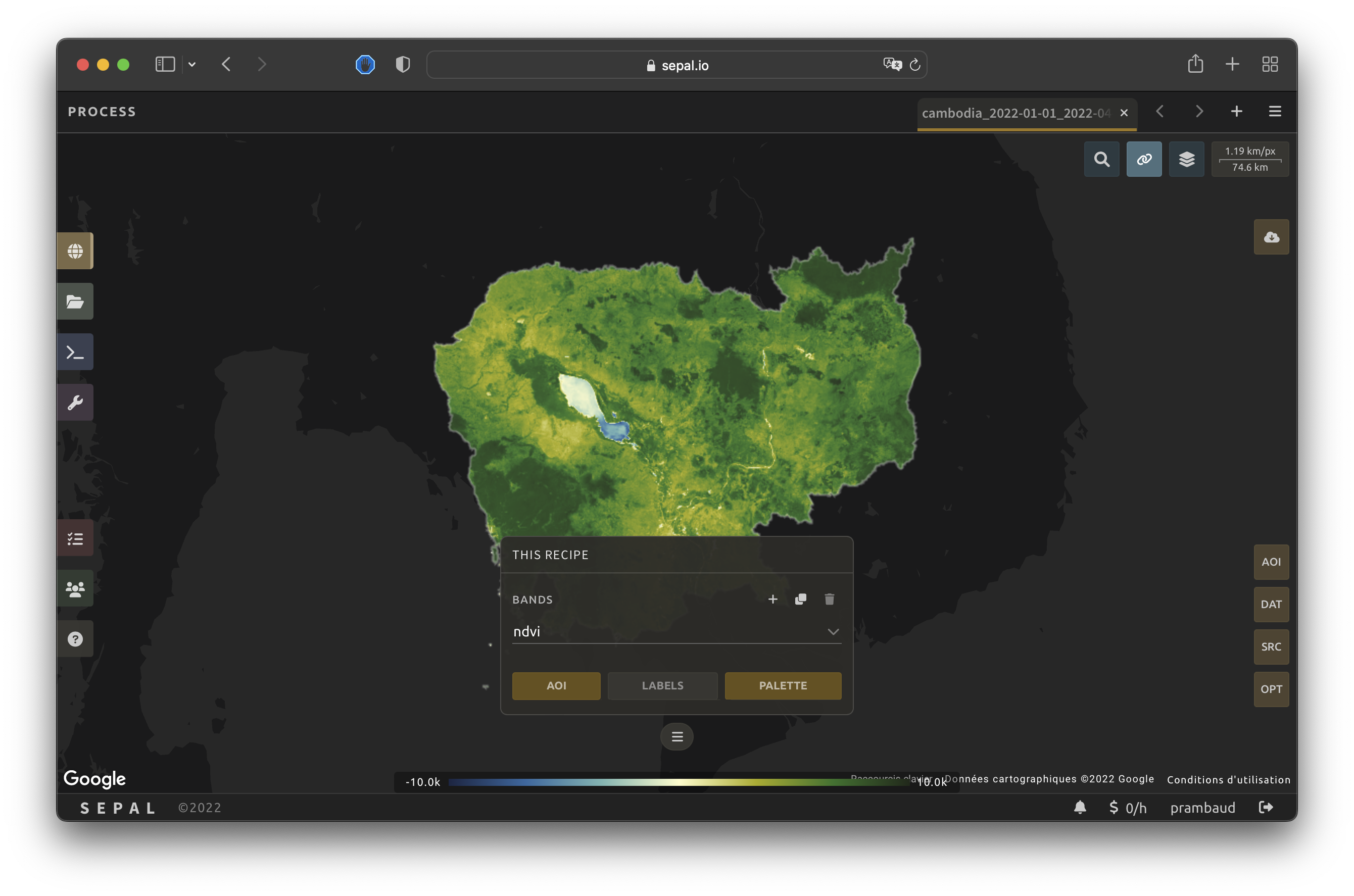This screenshot has width=1354, height=896.
Task: Open the Tasks list icon
Action: click(x=75, y=538)
